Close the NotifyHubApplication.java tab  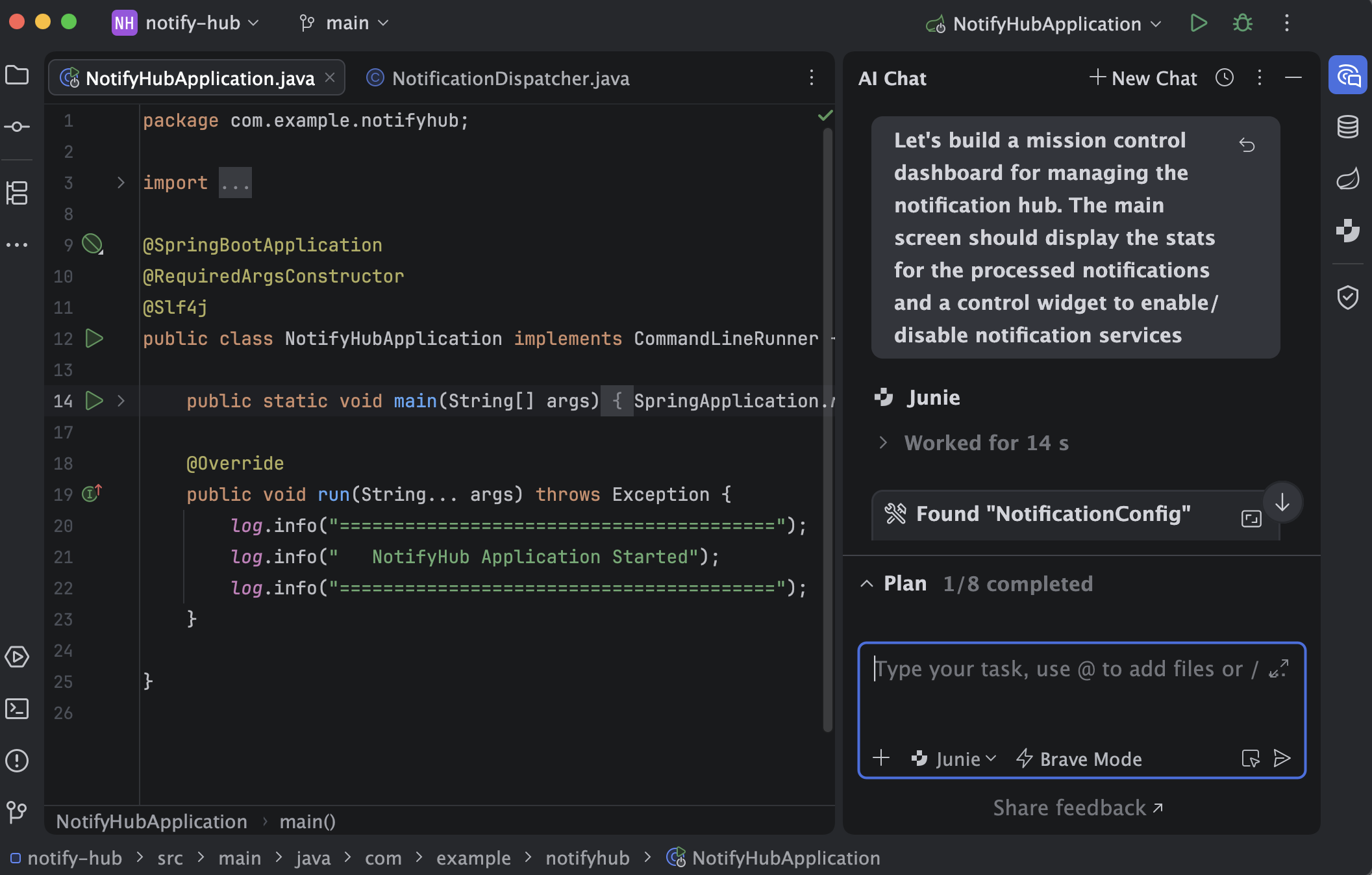pos(330,77)
